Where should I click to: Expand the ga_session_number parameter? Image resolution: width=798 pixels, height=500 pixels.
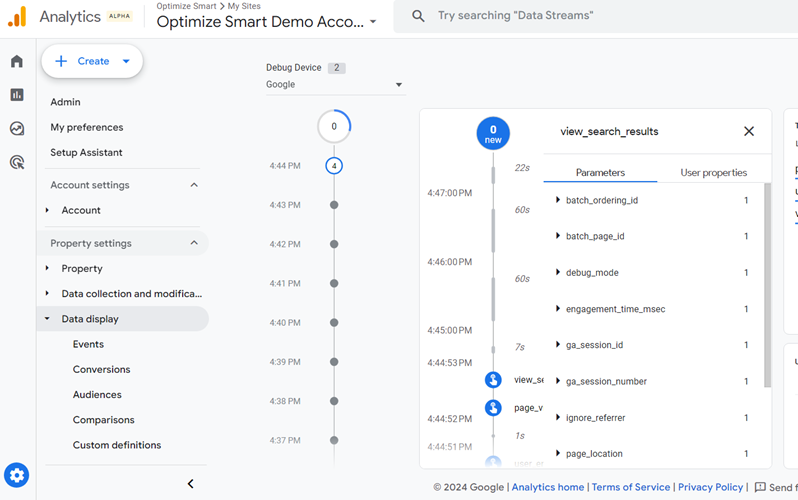[558, 381]
